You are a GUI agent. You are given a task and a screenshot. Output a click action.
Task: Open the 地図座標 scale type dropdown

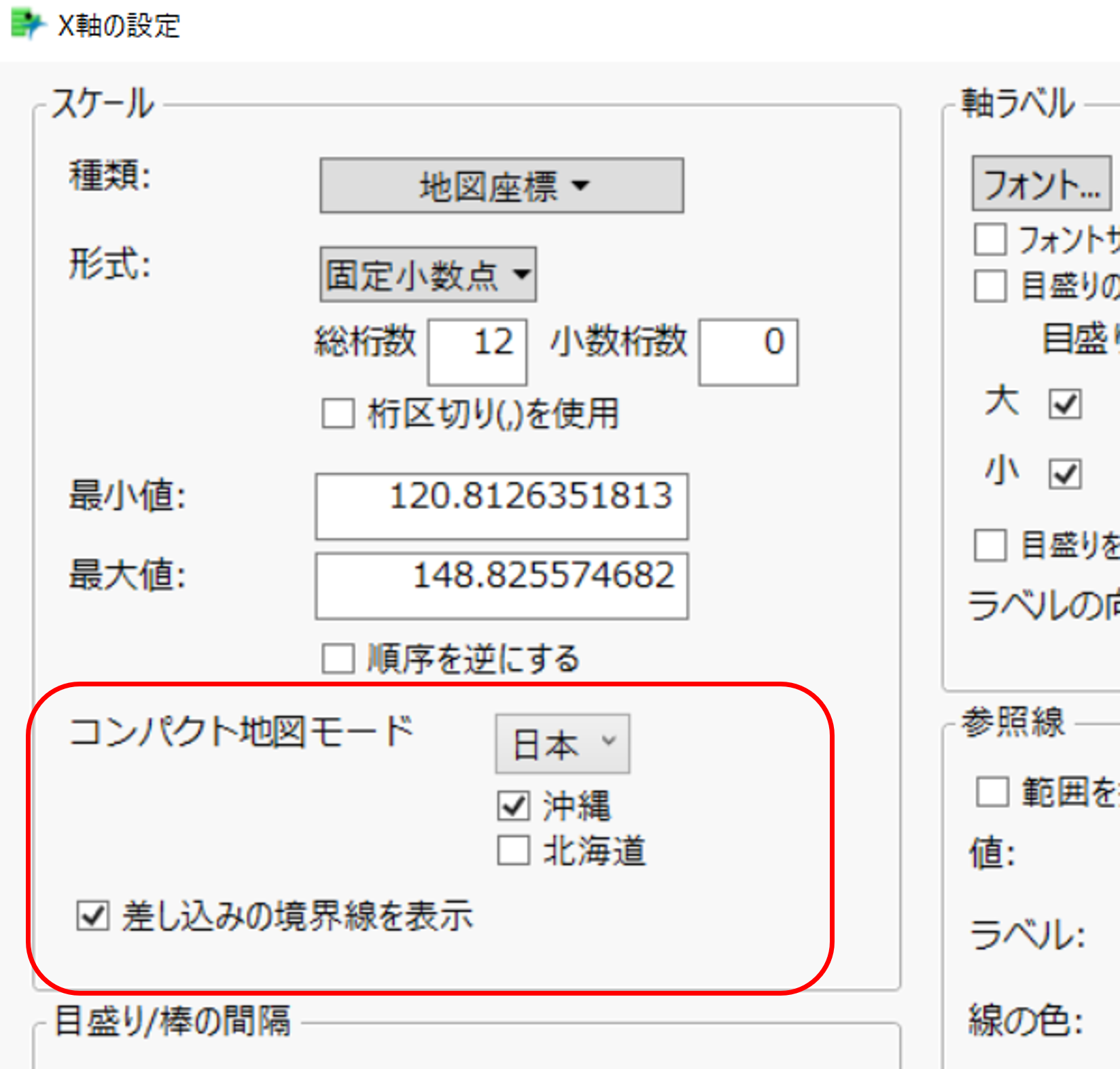502,185
